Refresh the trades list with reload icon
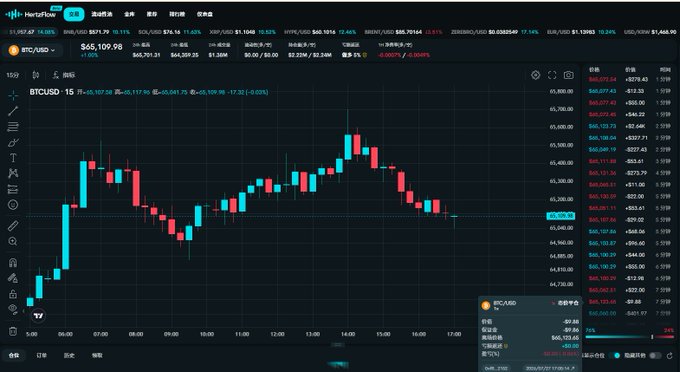The width and height of the screenshot is (680, 372). pos(670,356)
